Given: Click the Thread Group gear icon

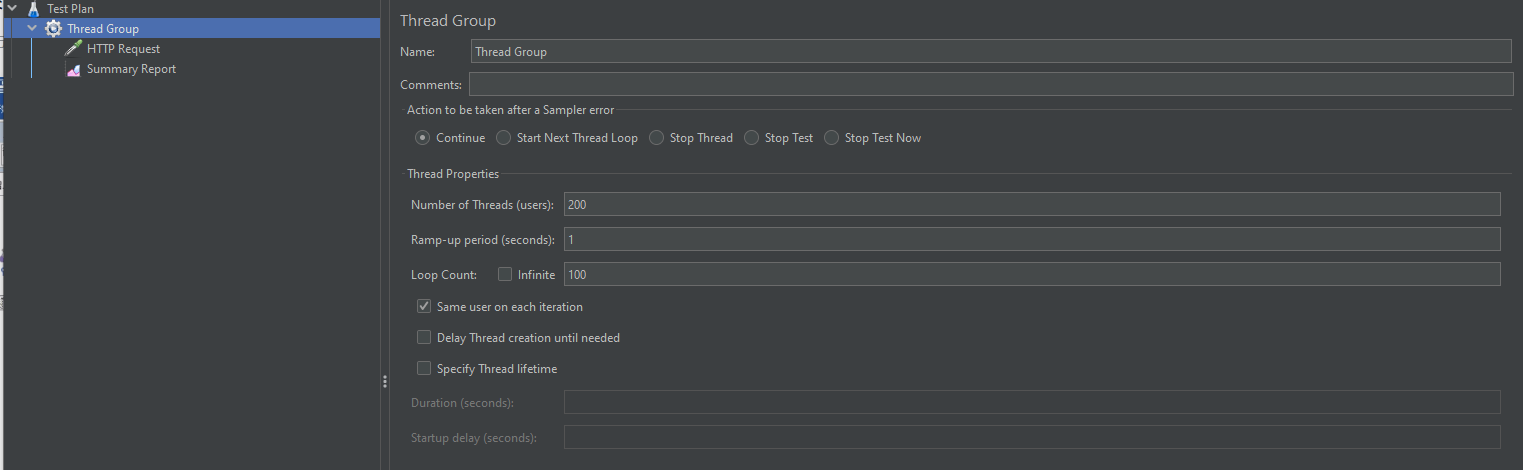Looking at the screenshot, I should click(x=53, y=29).
